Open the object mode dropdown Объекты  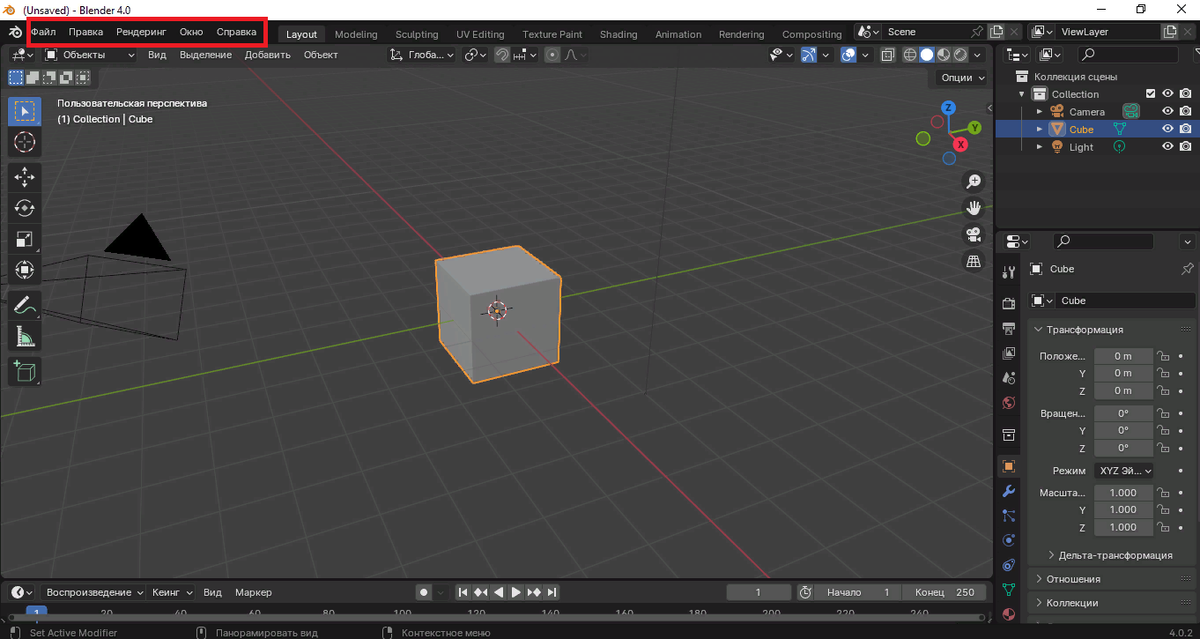point(90,55)
